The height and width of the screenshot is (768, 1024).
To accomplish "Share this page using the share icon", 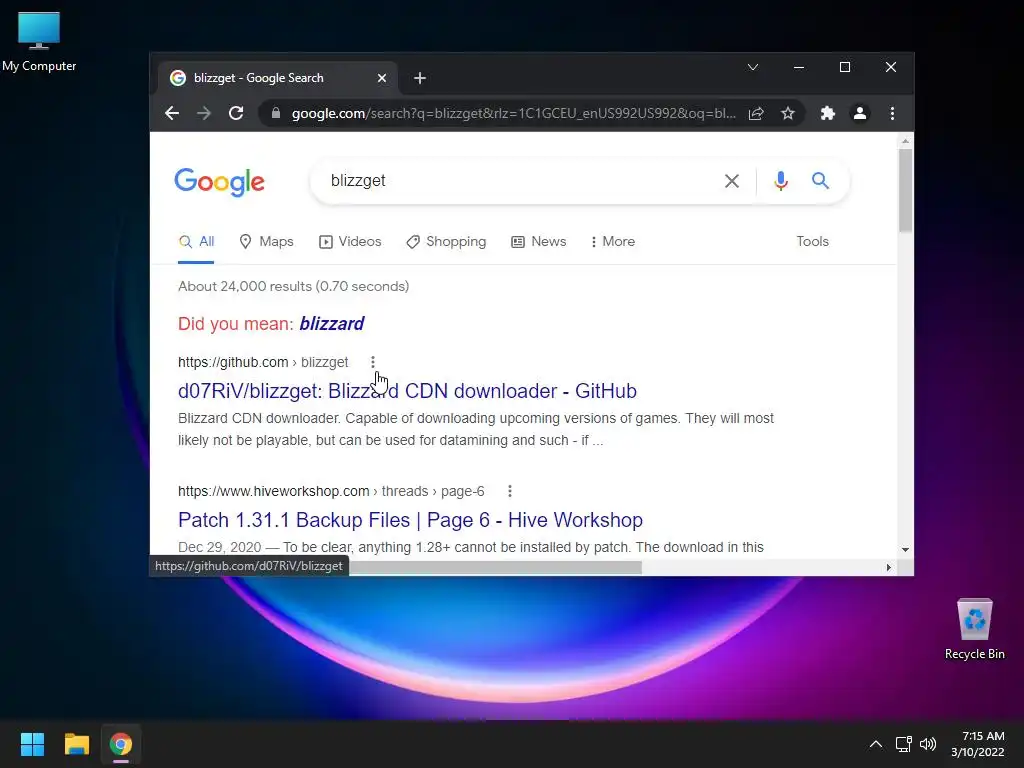I will [x=756, y=113].
